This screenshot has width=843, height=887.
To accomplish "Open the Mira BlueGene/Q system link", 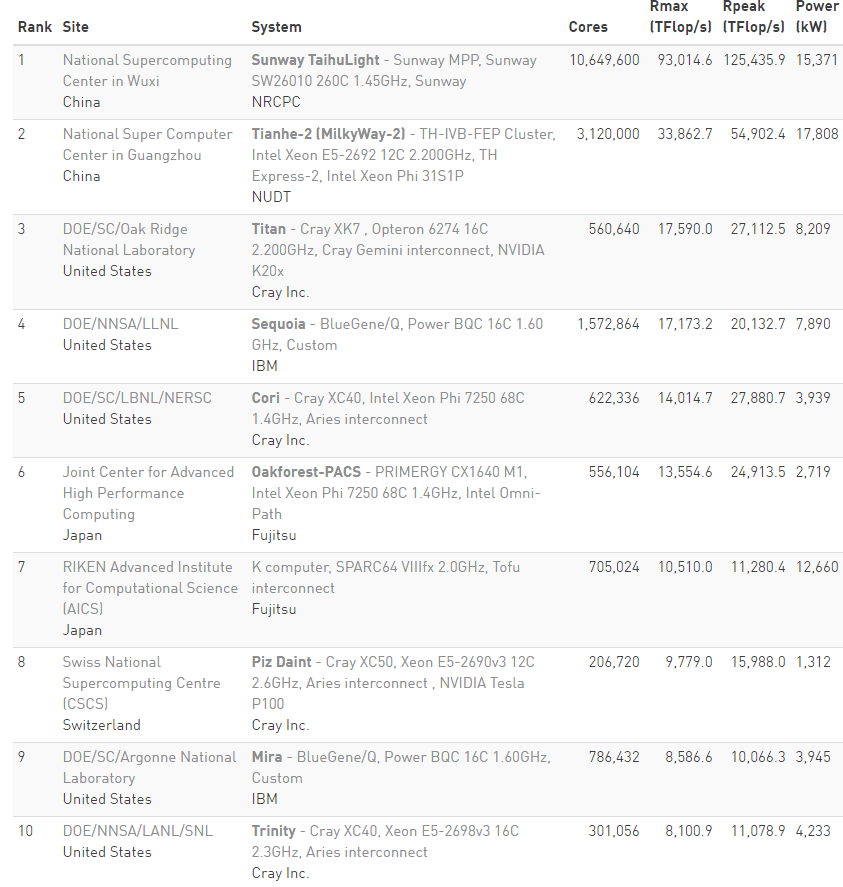I will tap(401, 767).
